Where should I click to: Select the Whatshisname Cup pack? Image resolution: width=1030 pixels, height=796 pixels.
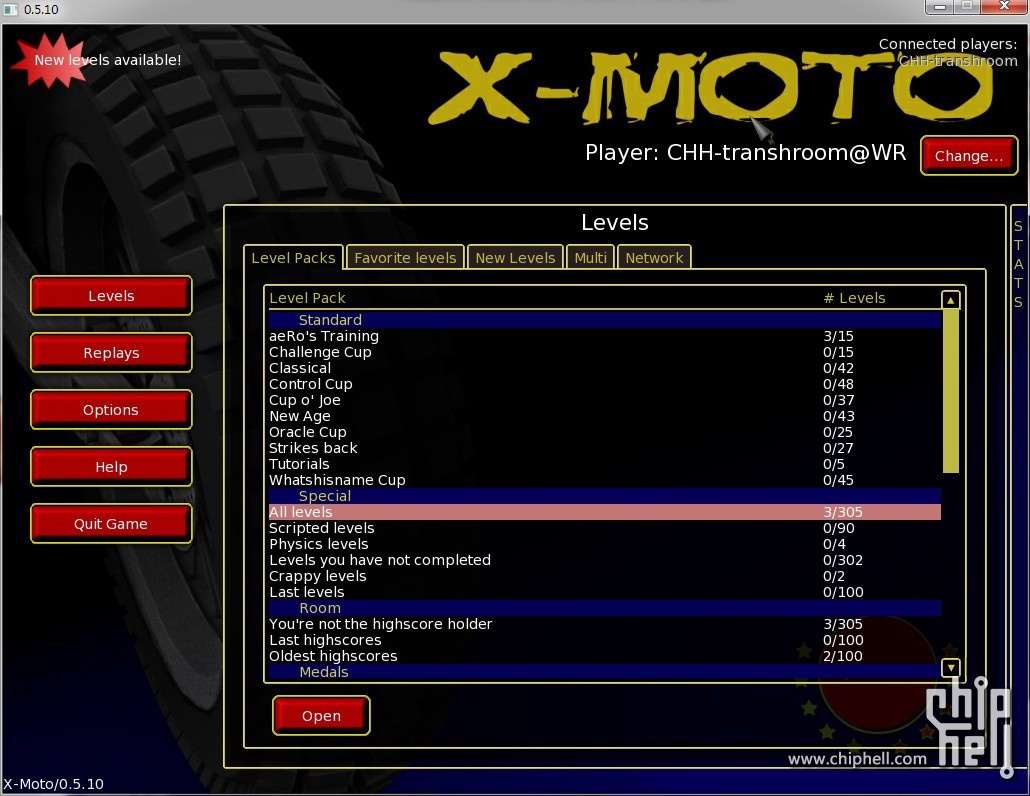604,480
